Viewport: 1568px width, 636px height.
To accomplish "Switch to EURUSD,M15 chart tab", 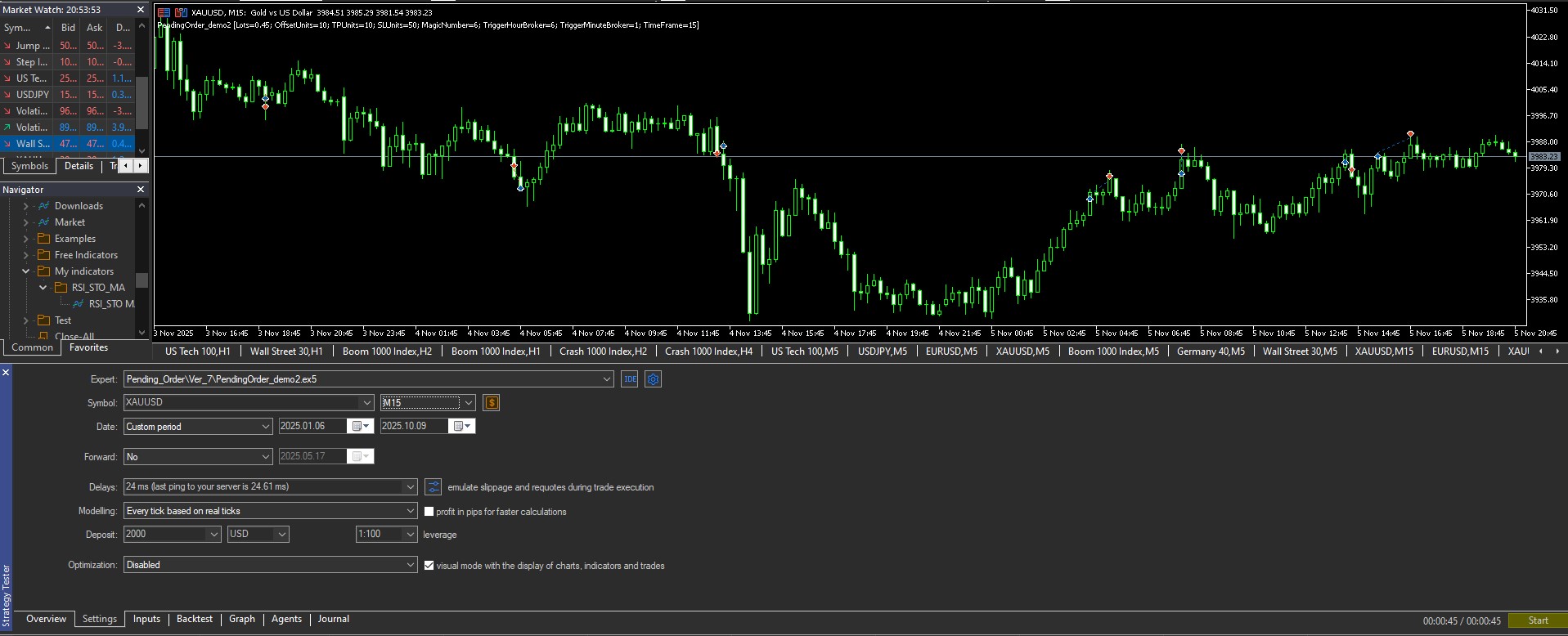I will (x=1460, y=352).
